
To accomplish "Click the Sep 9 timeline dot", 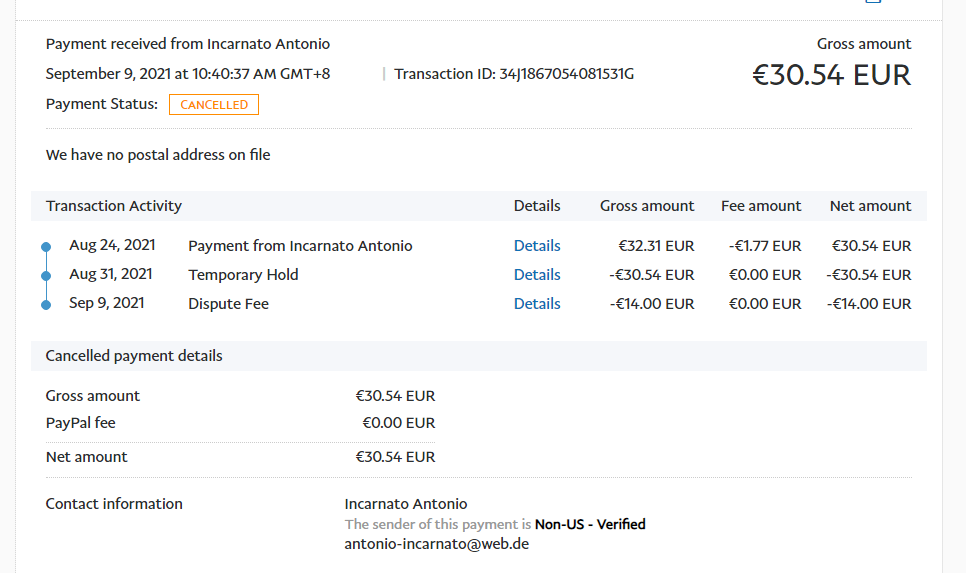I will (46, 304).
